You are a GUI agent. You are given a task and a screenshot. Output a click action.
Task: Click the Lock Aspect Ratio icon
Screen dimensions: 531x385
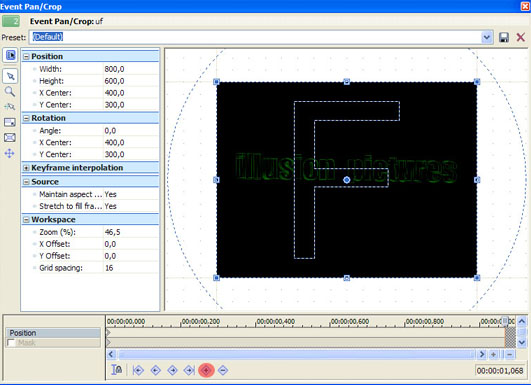[10, 122]
